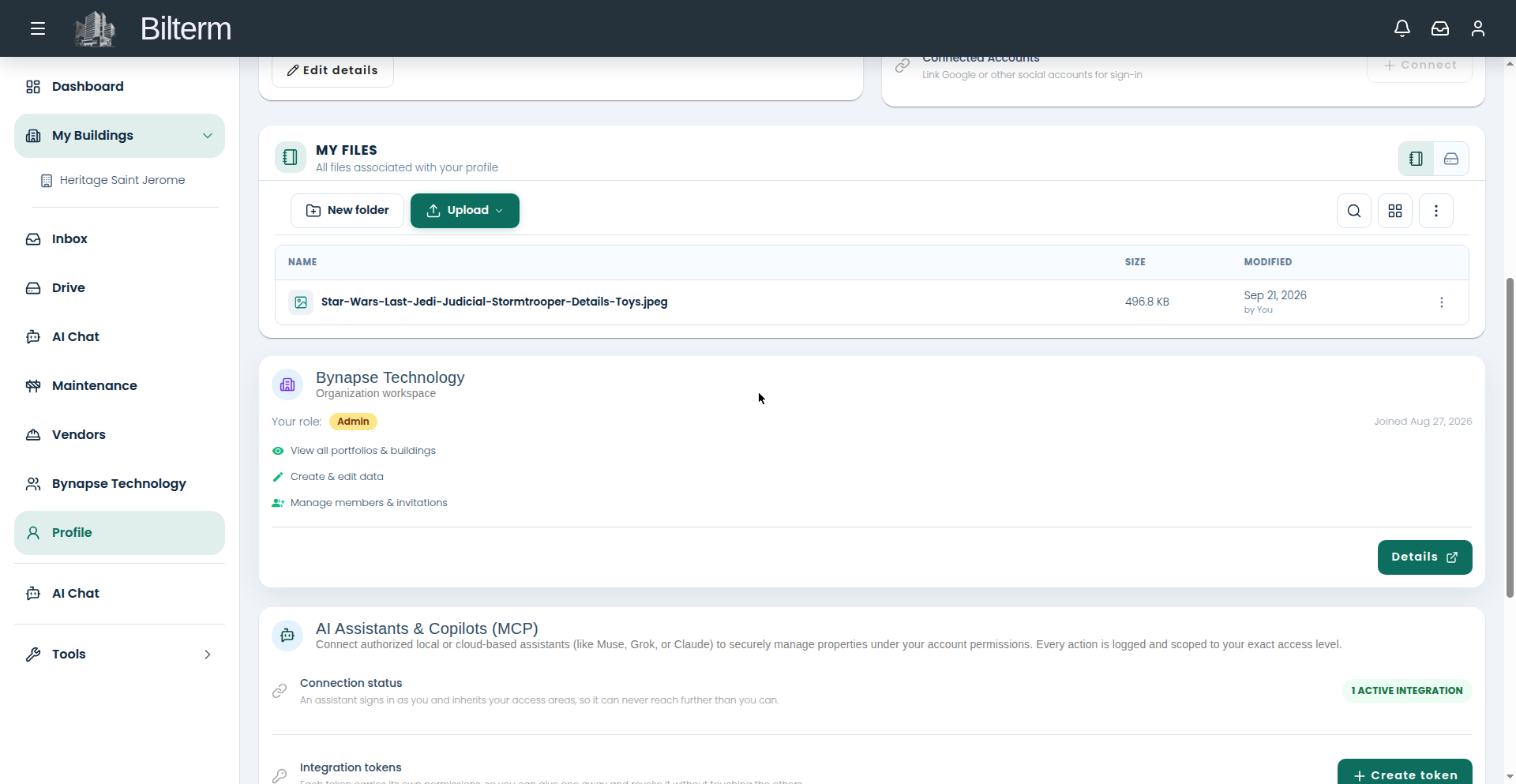Click the Connection status link icon

point(280,691)
